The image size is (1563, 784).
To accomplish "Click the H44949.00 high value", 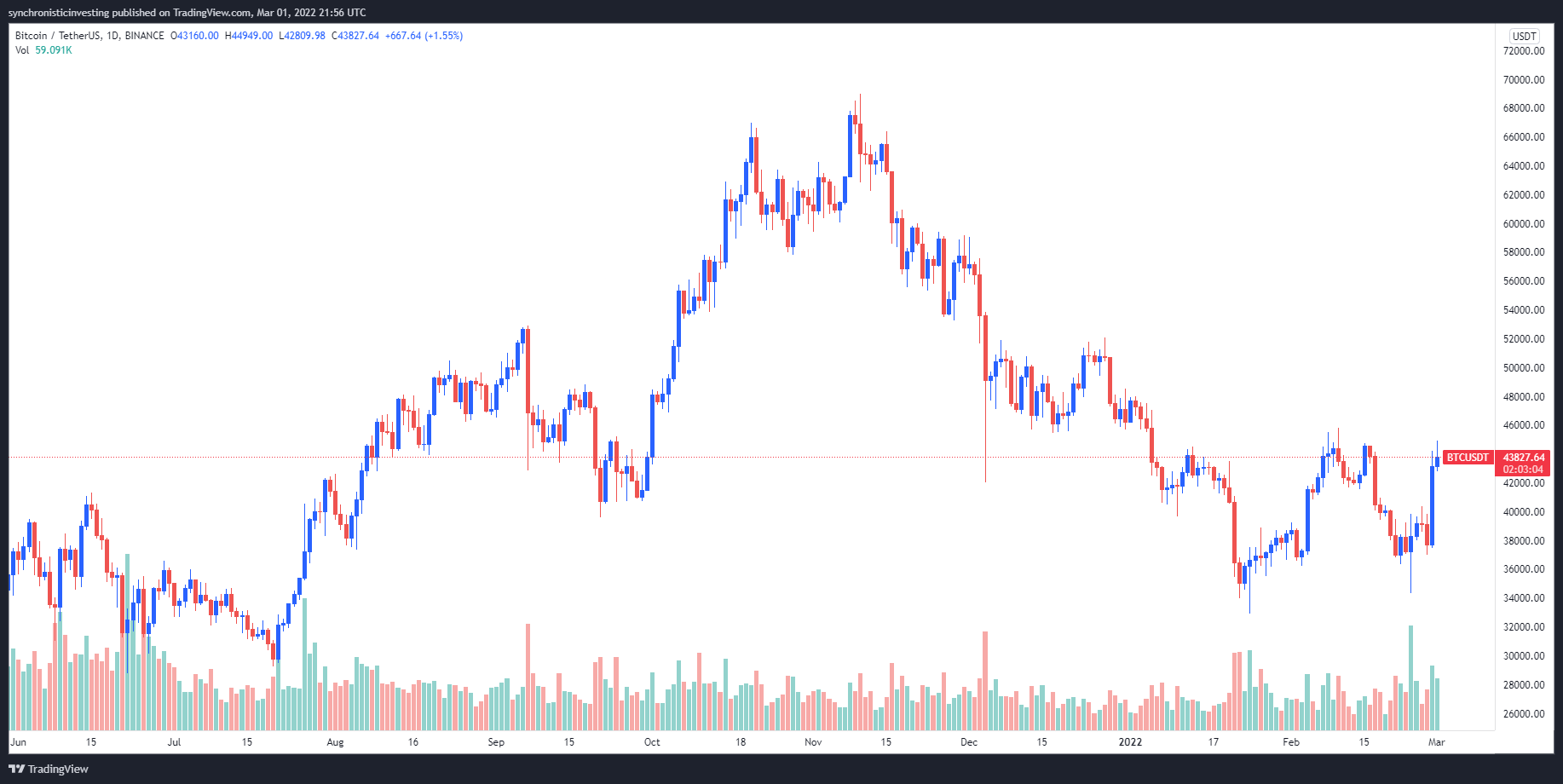I will 249,36.
